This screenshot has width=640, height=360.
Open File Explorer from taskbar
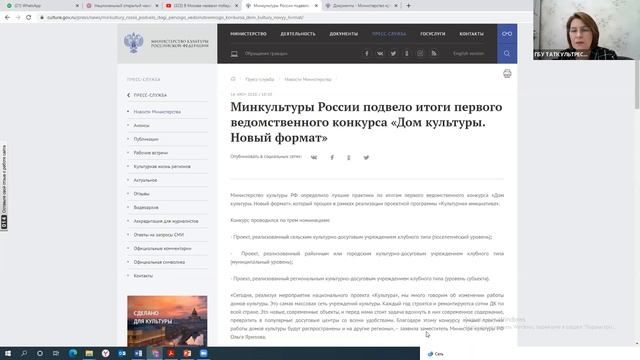(89, 353)
